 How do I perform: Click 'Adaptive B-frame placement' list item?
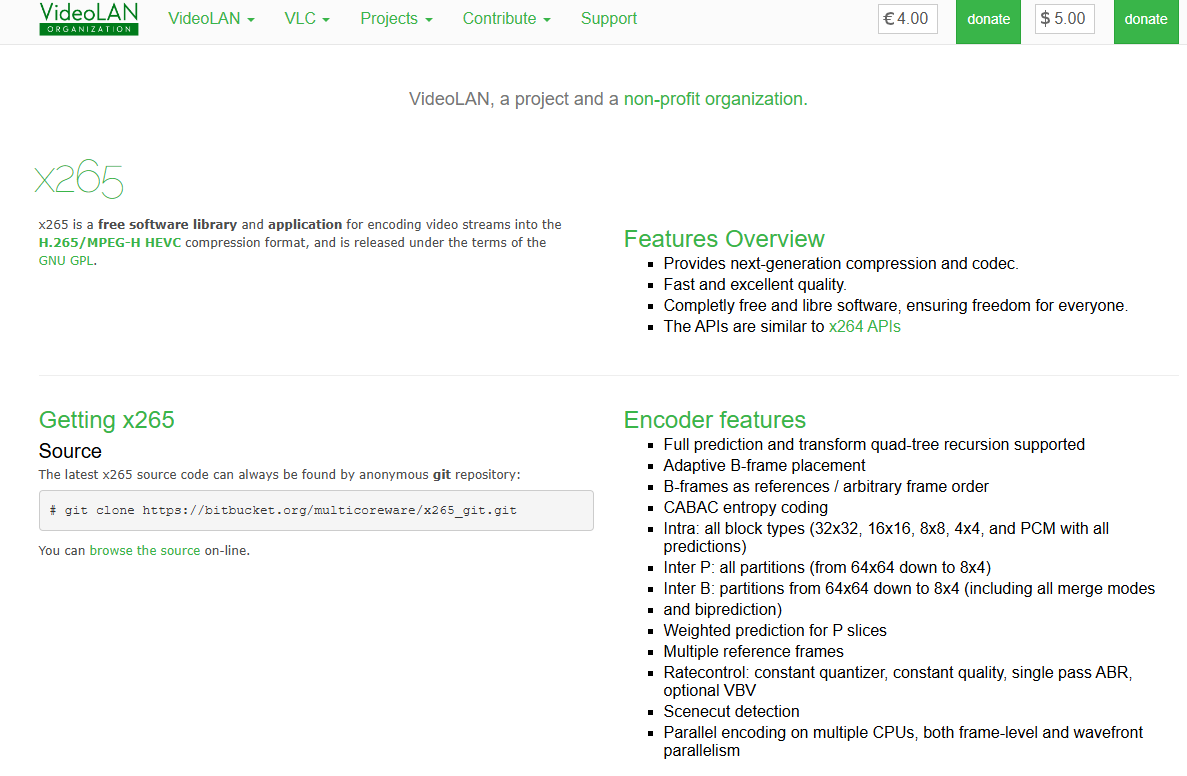point(765,466)
